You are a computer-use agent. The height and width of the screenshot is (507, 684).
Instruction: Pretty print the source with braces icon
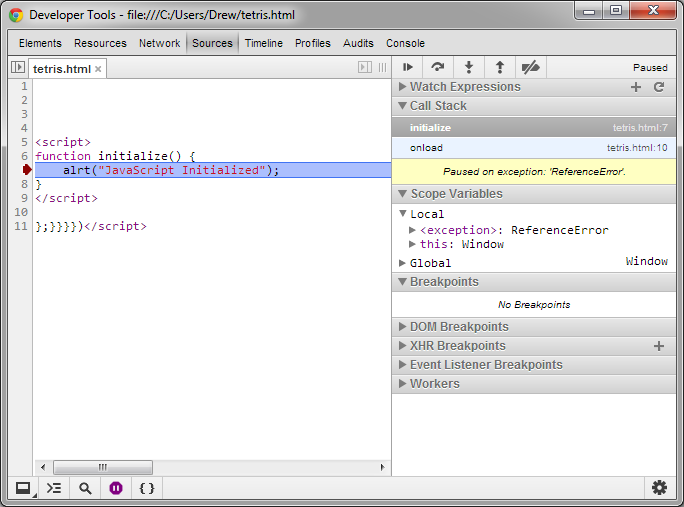[x=147, y=488]
